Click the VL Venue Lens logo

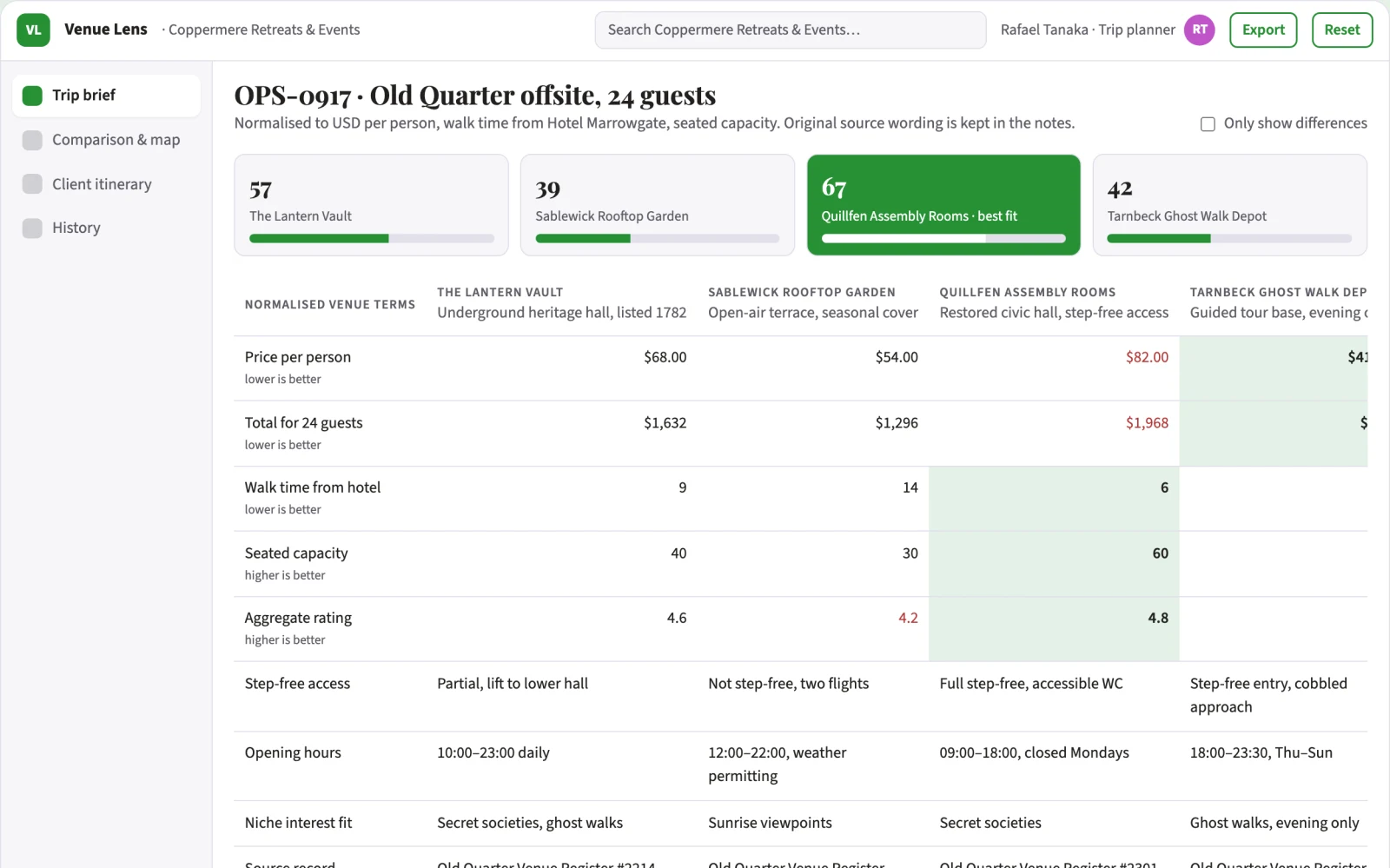click(x=33, y=30)
